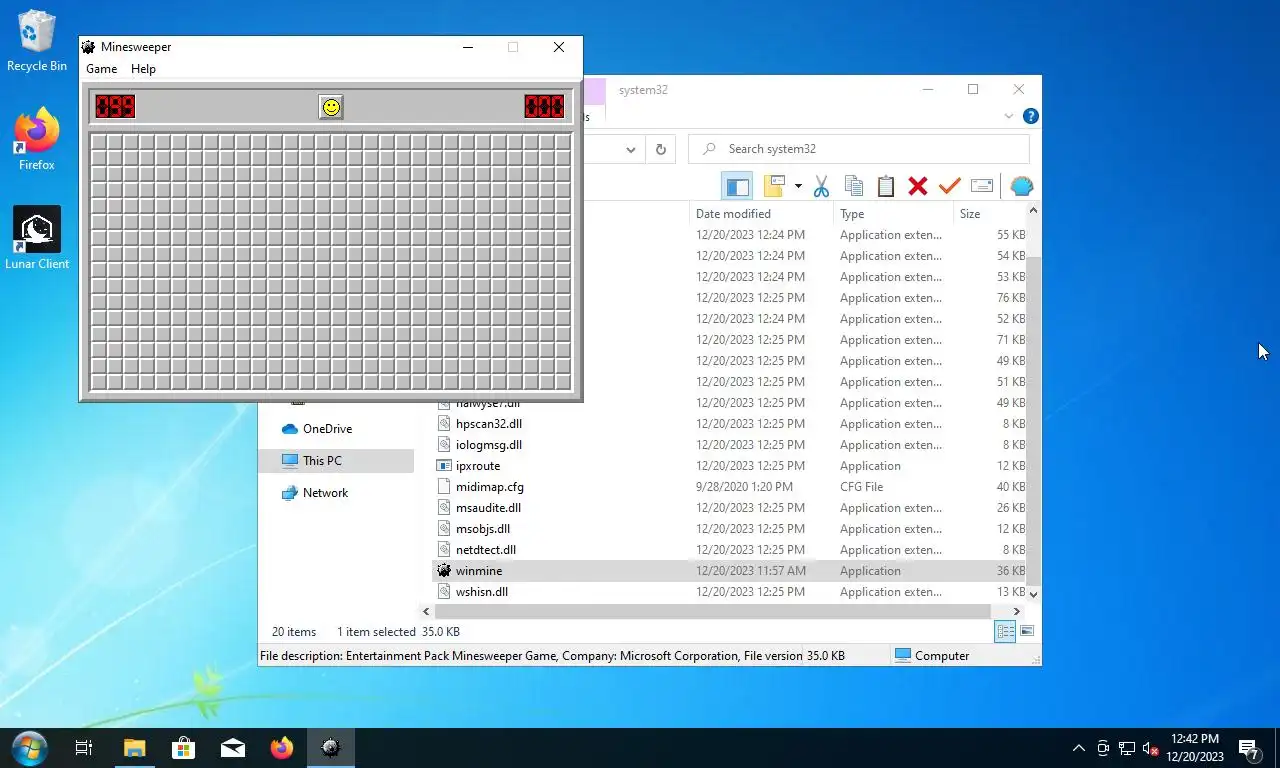Click the horizontal scroll left arrow

click(426, 611)
